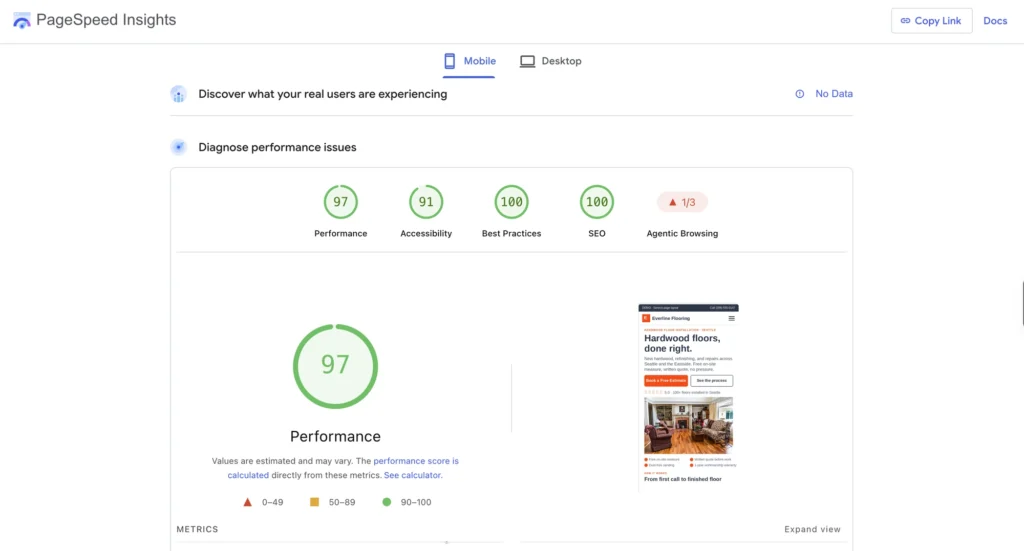Click the No Data link
The width and height of the screenshot is (1024, 551).
coord(833,94)
